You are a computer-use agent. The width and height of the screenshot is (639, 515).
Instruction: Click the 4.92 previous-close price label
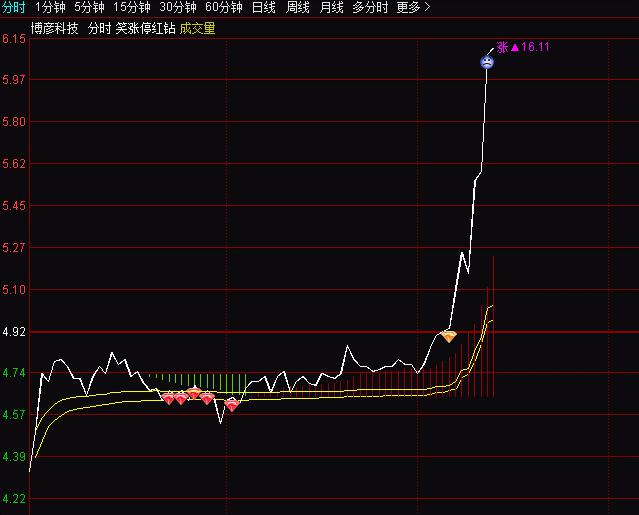point(14,332)
